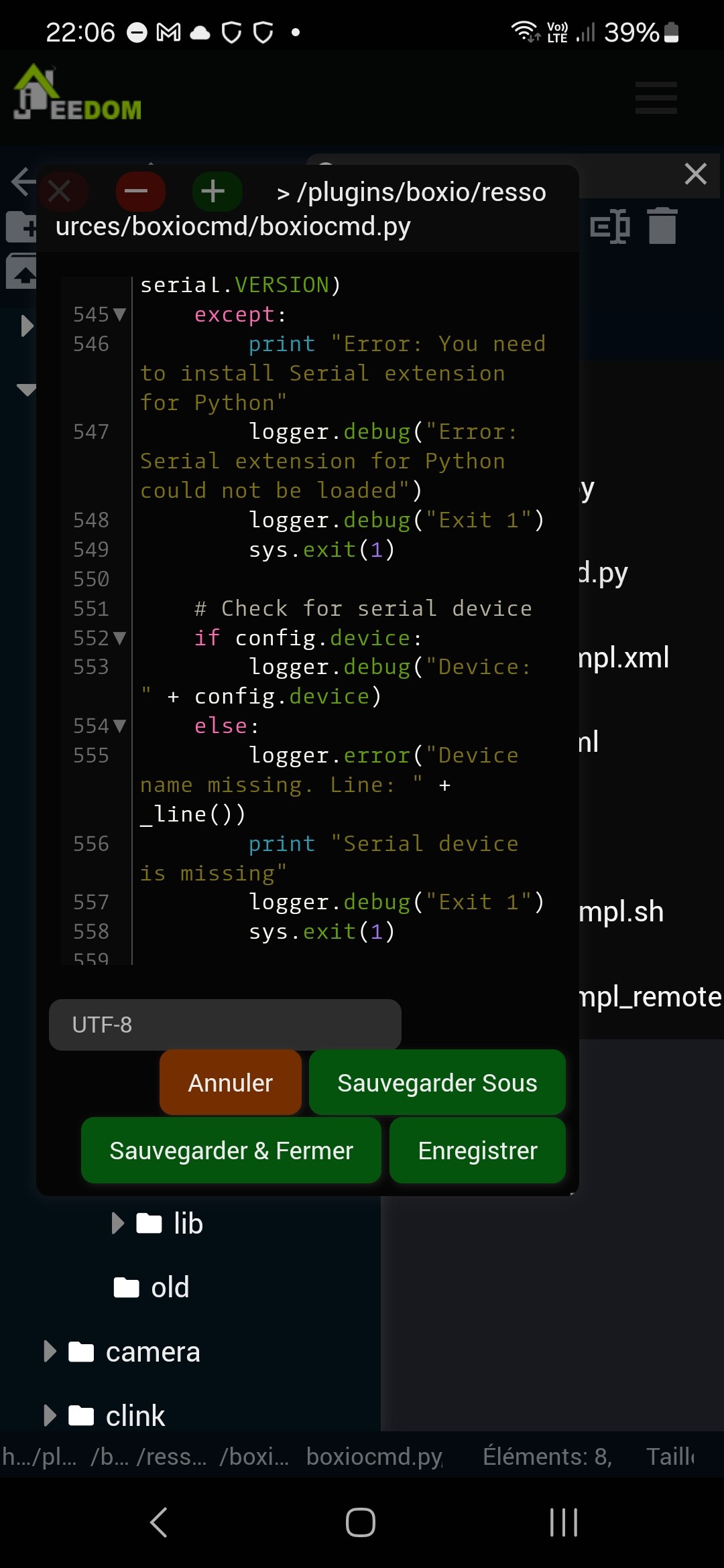The height and width of the screenshot is (1568, 724).
Task: Click Sauvegarder Sous button
Action: pos(437,1083)
